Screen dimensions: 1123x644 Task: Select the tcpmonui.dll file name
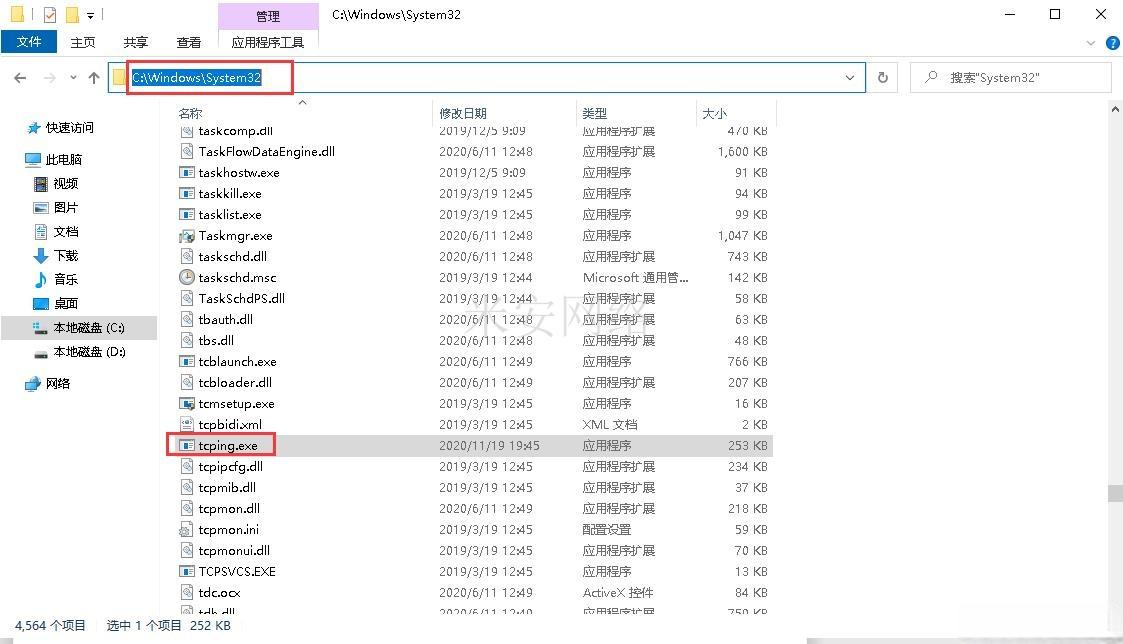click(234, 550)
